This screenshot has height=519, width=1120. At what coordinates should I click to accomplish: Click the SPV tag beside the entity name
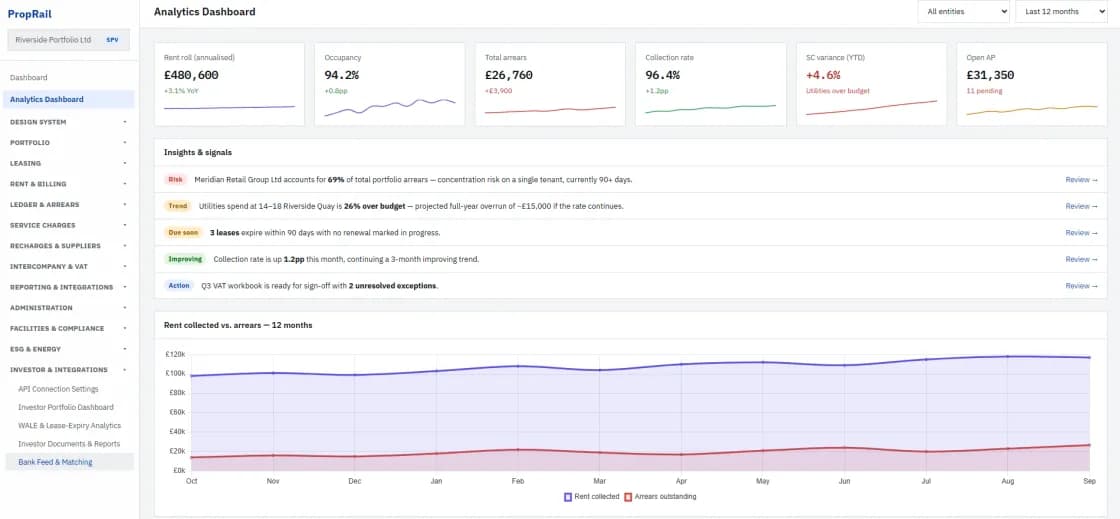(113, 40)
